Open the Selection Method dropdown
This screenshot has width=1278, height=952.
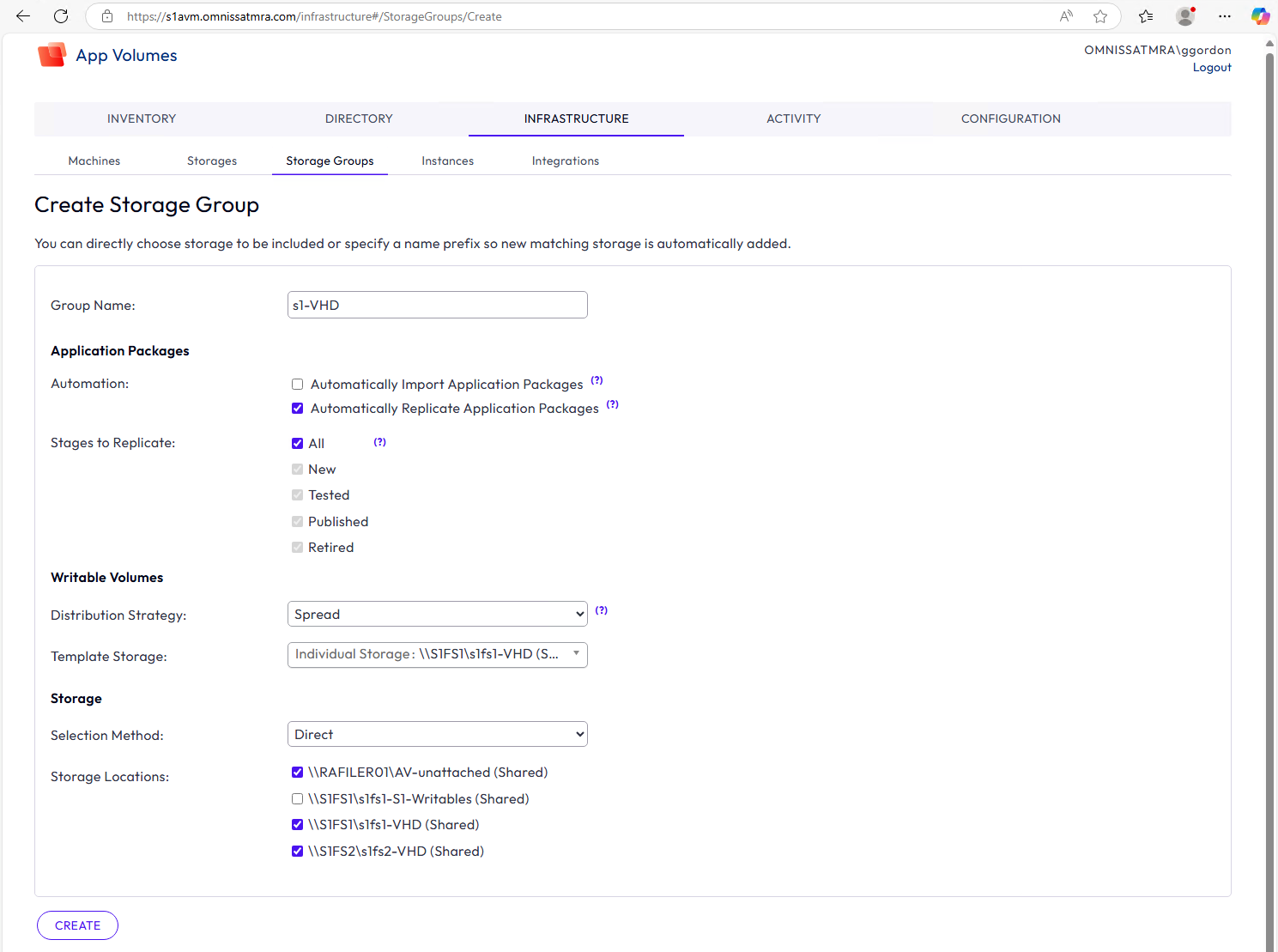[x=438, y=735]
